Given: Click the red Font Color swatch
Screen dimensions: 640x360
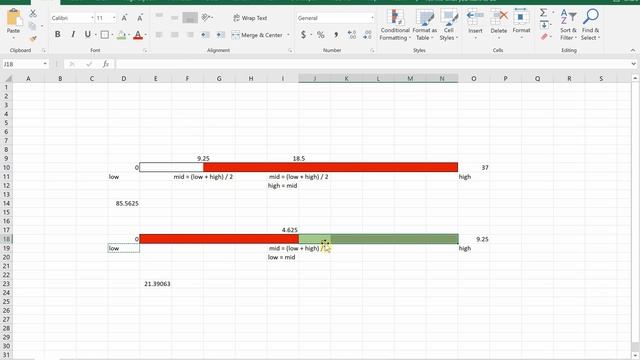Looking at the screenshot, I should (x=138, y=35).
